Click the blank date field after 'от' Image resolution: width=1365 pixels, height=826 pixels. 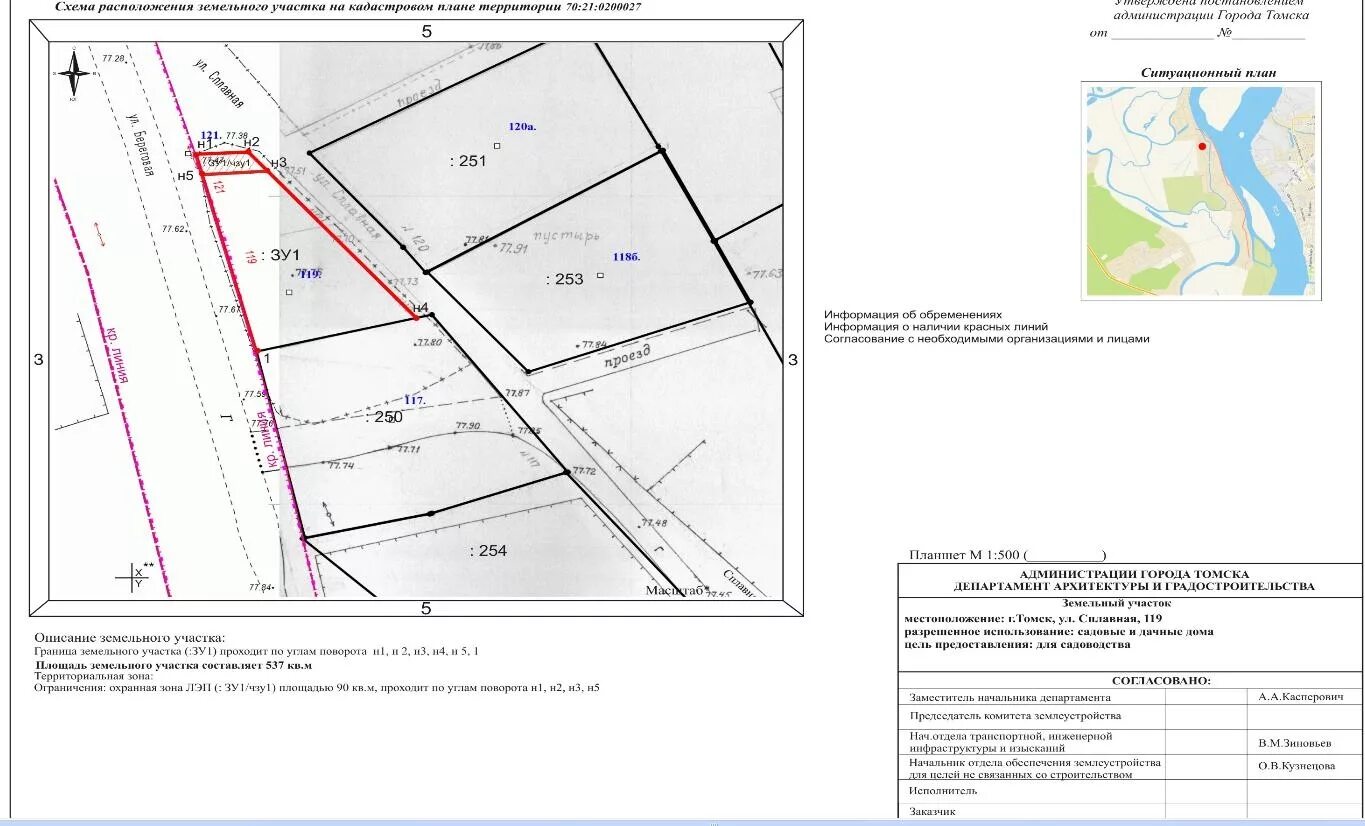click(1161, 34)
